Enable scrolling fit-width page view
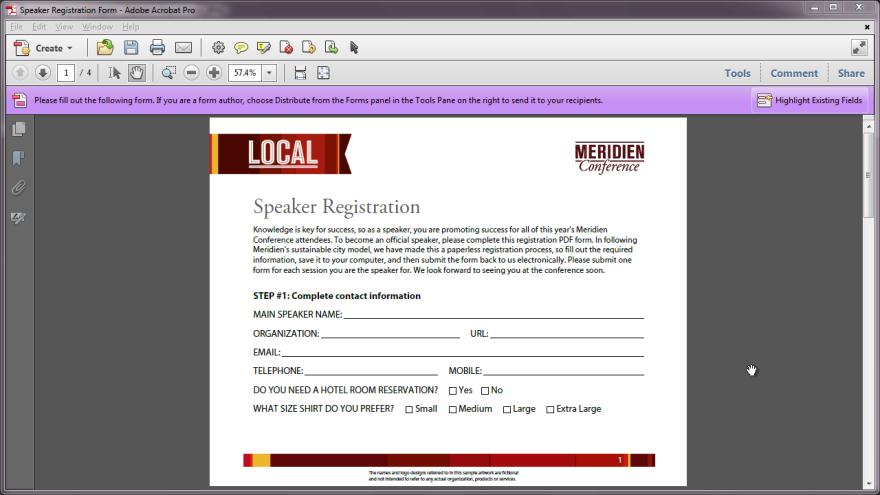Image resolution: width=880 pixels, height=495 pixels. 300,73
